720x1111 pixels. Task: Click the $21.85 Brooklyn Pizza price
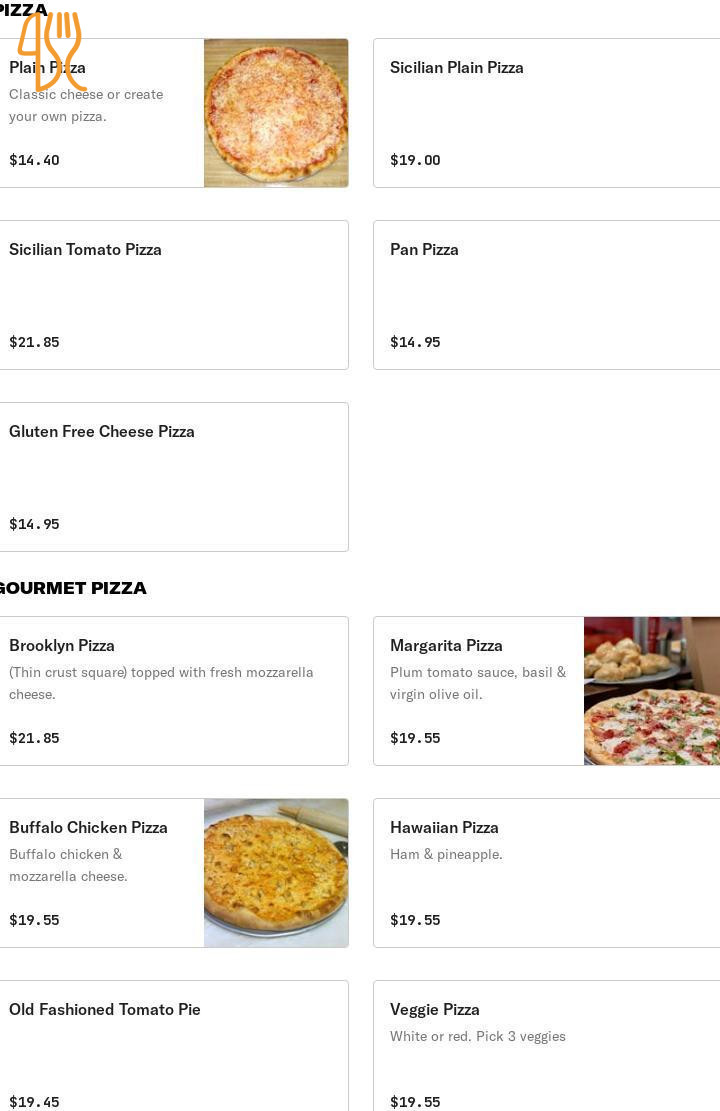pos(34,739)
